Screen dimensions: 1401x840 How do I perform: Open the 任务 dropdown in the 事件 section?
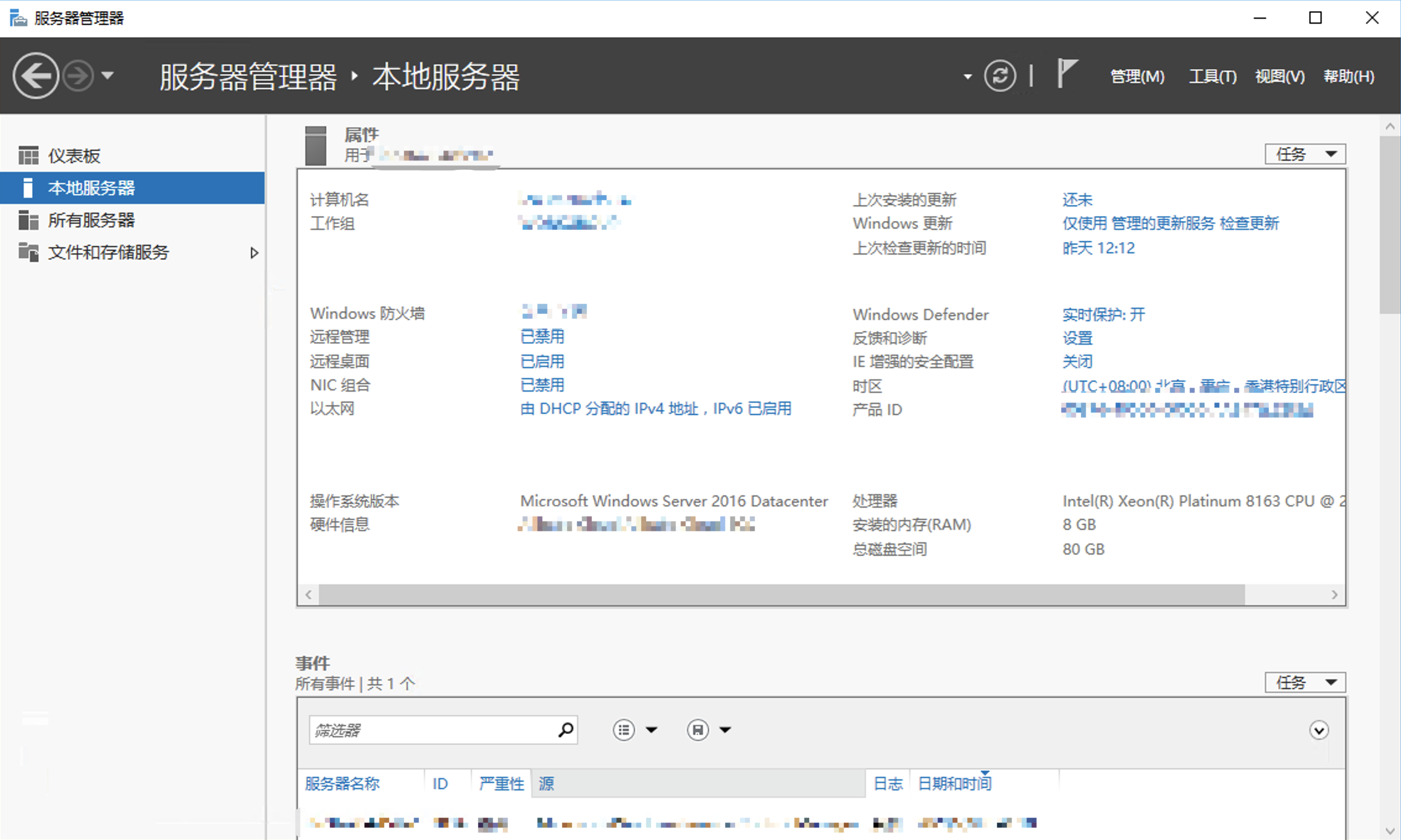click(1305, 682)
